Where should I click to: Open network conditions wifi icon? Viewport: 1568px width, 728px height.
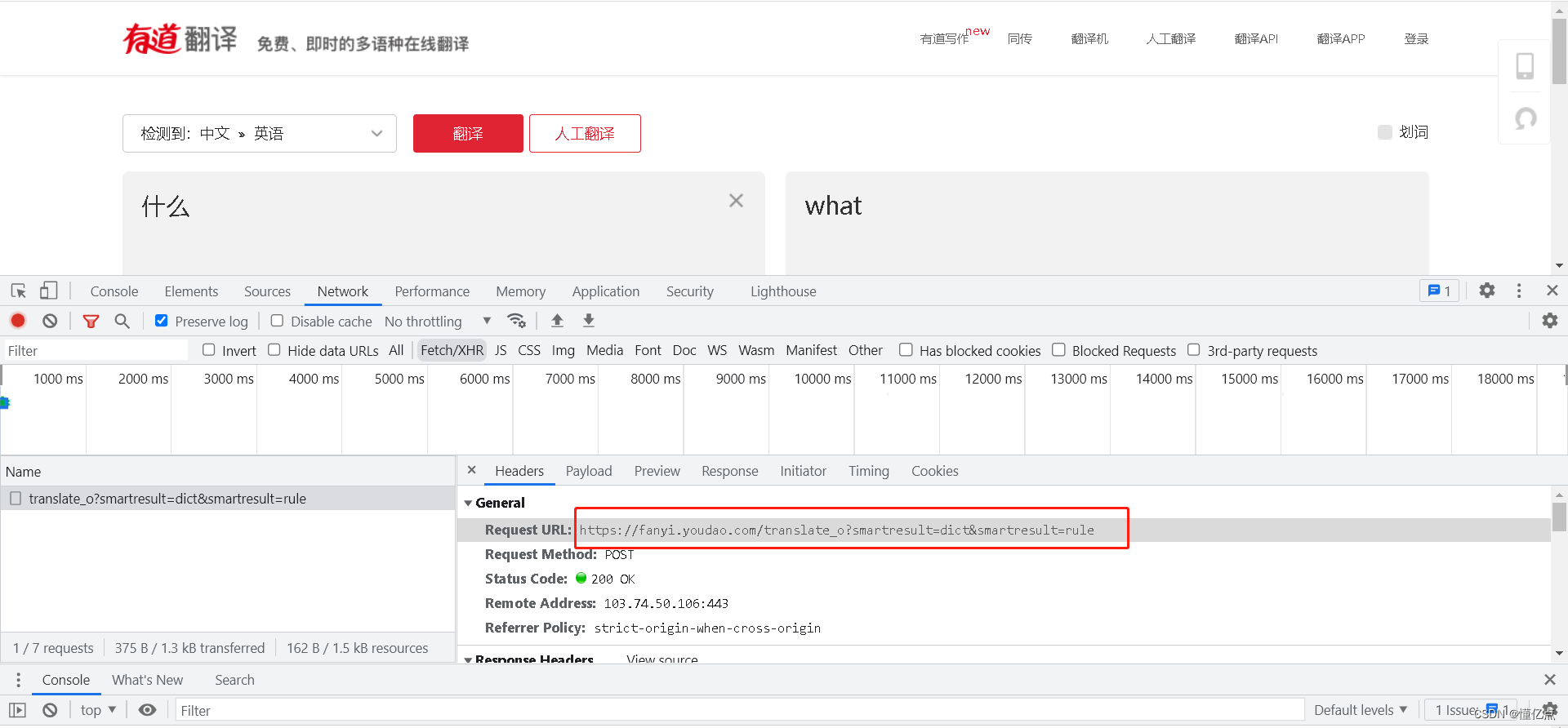(x=516, y=321)
